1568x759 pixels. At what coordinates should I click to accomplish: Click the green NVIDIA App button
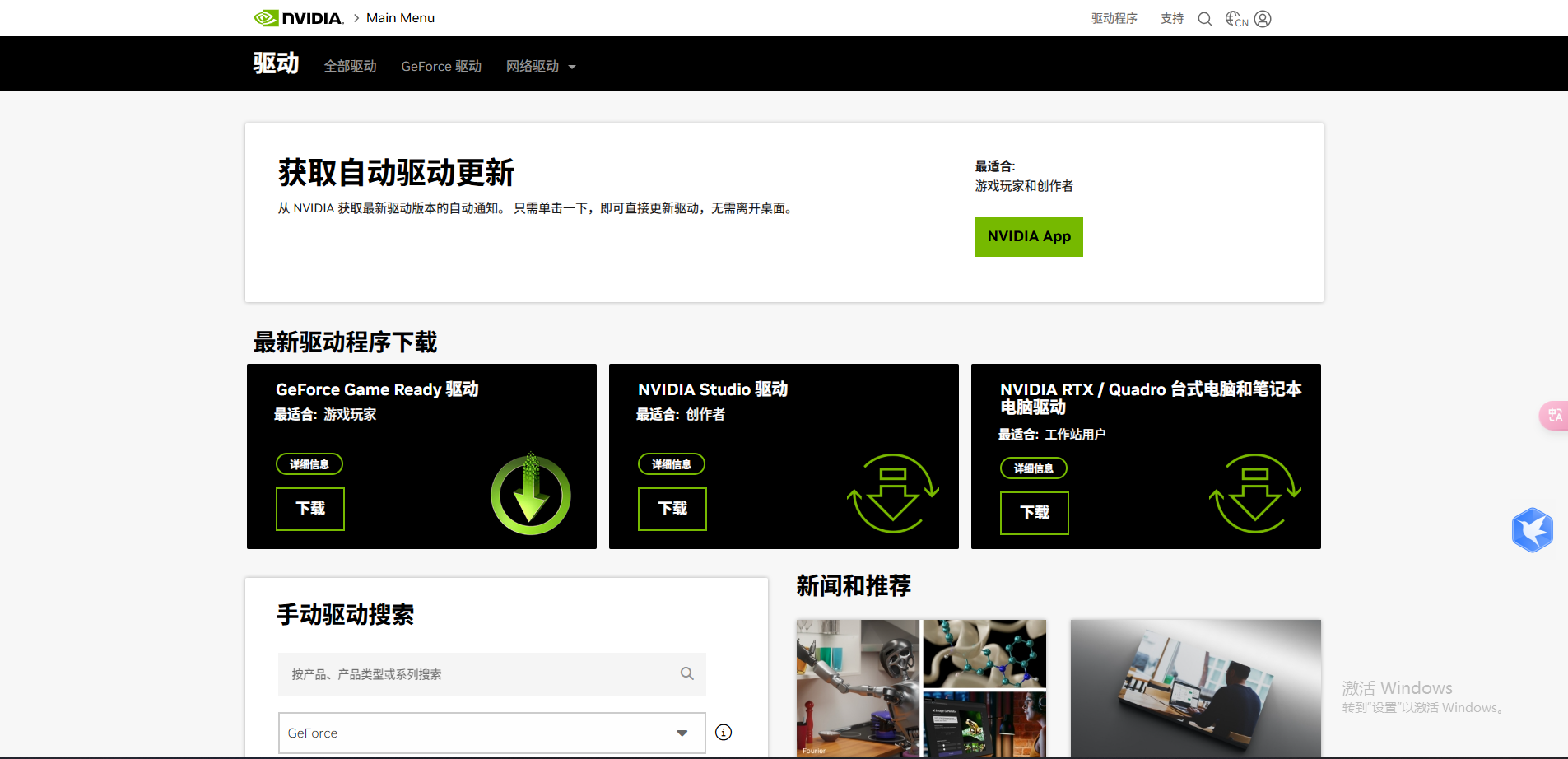pyautogui.click(x=1029, y=236)
